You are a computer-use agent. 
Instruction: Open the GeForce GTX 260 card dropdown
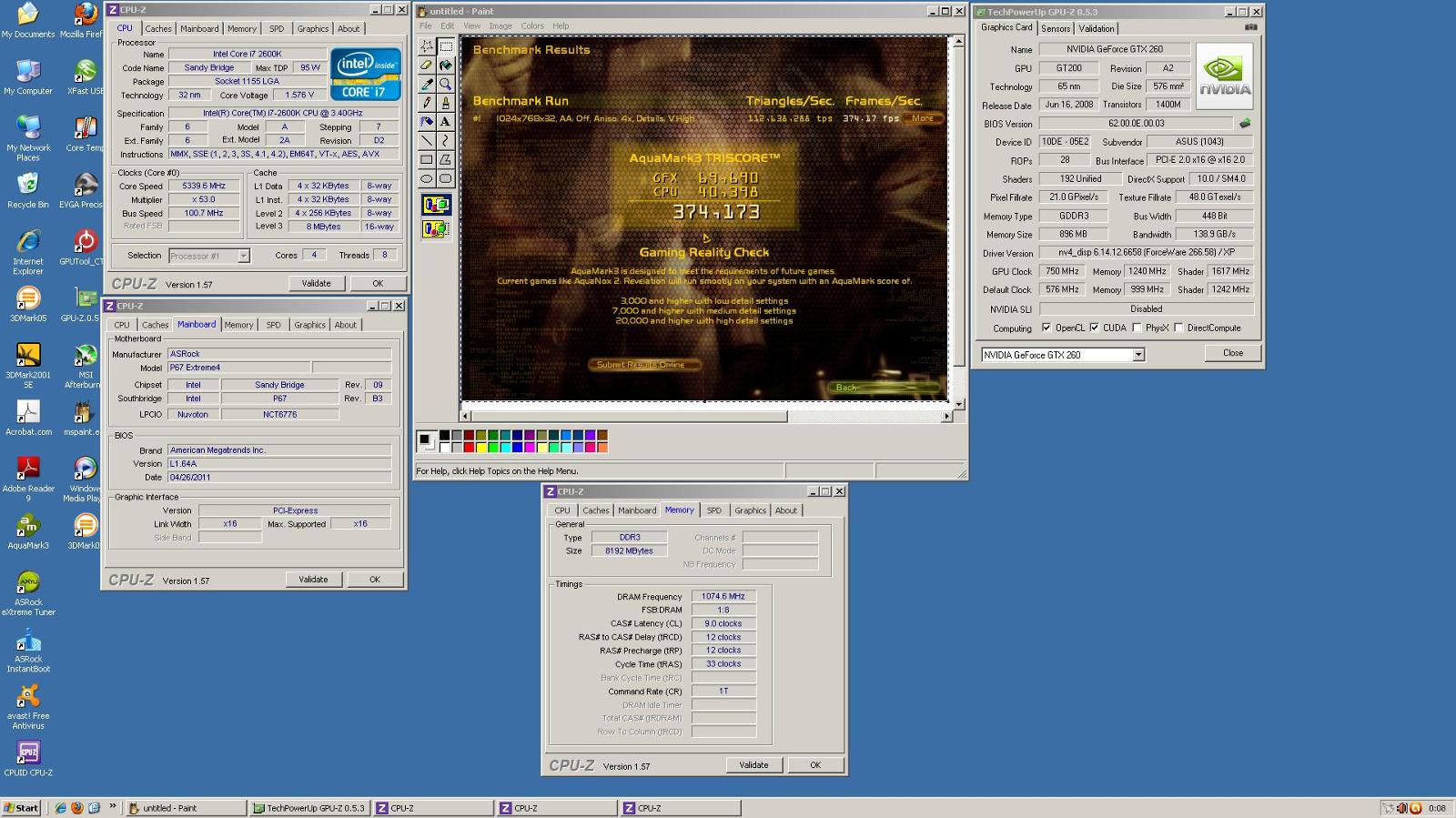pos(1138,355)
